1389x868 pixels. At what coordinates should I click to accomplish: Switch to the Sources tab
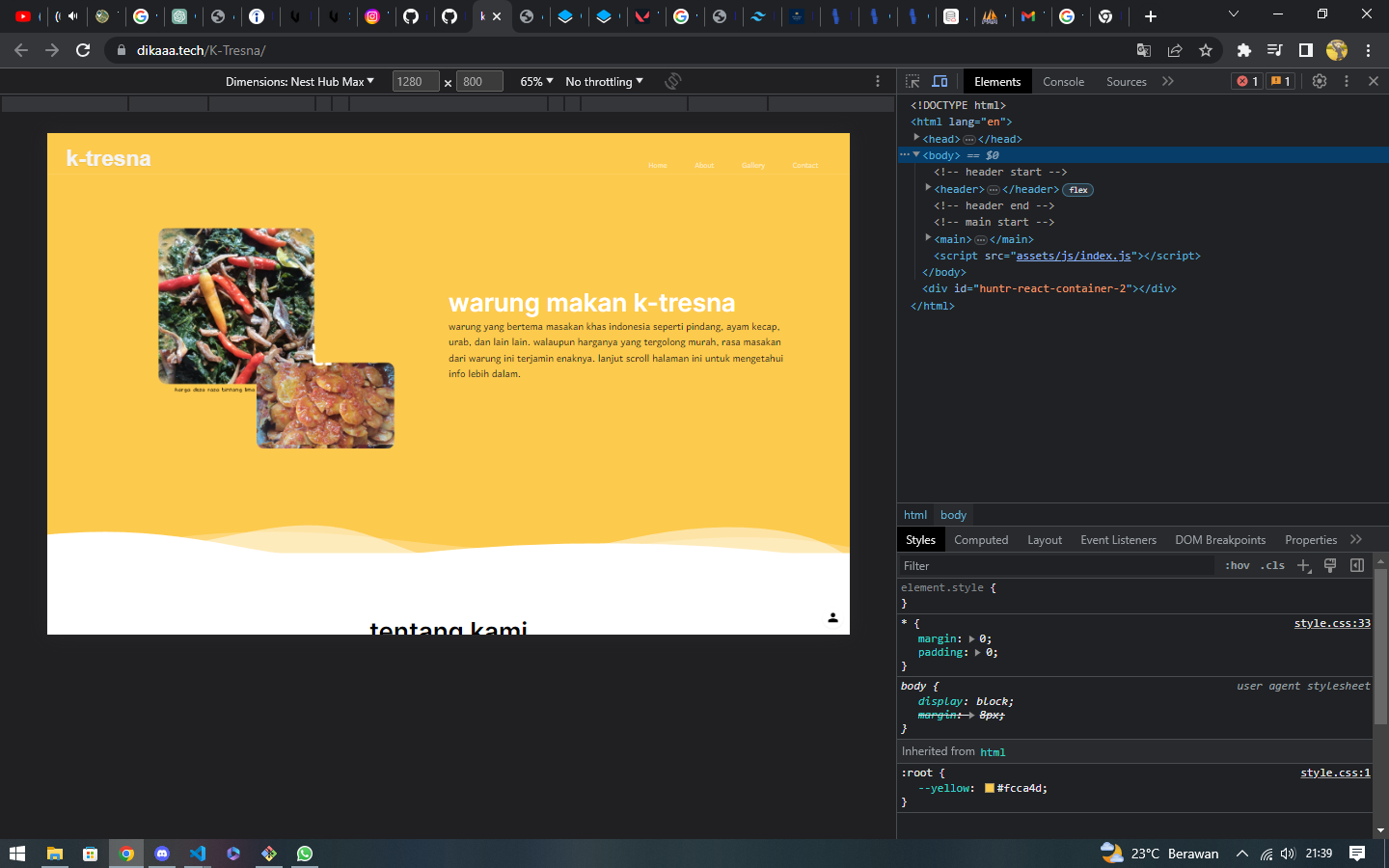pos(1126,82)
